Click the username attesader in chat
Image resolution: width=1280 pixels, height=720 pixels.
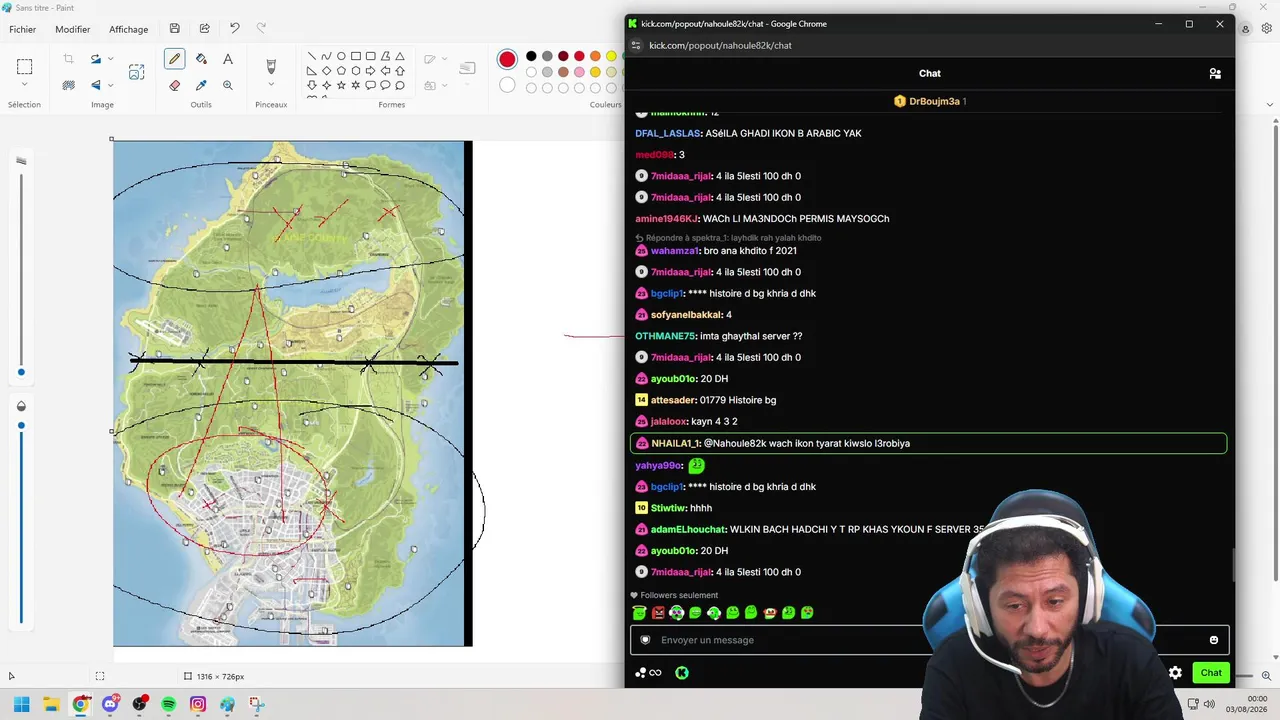(673, 400)
